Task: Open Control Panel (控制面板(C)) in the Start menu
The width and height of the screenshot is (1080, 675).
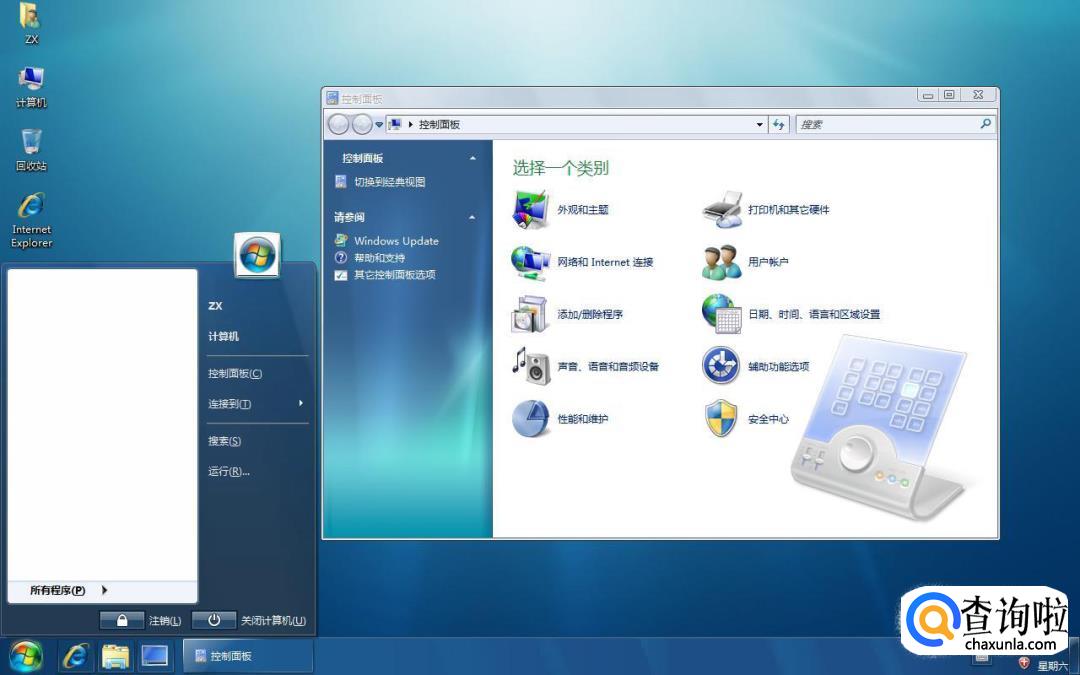Action: click(x=235, y=373)
